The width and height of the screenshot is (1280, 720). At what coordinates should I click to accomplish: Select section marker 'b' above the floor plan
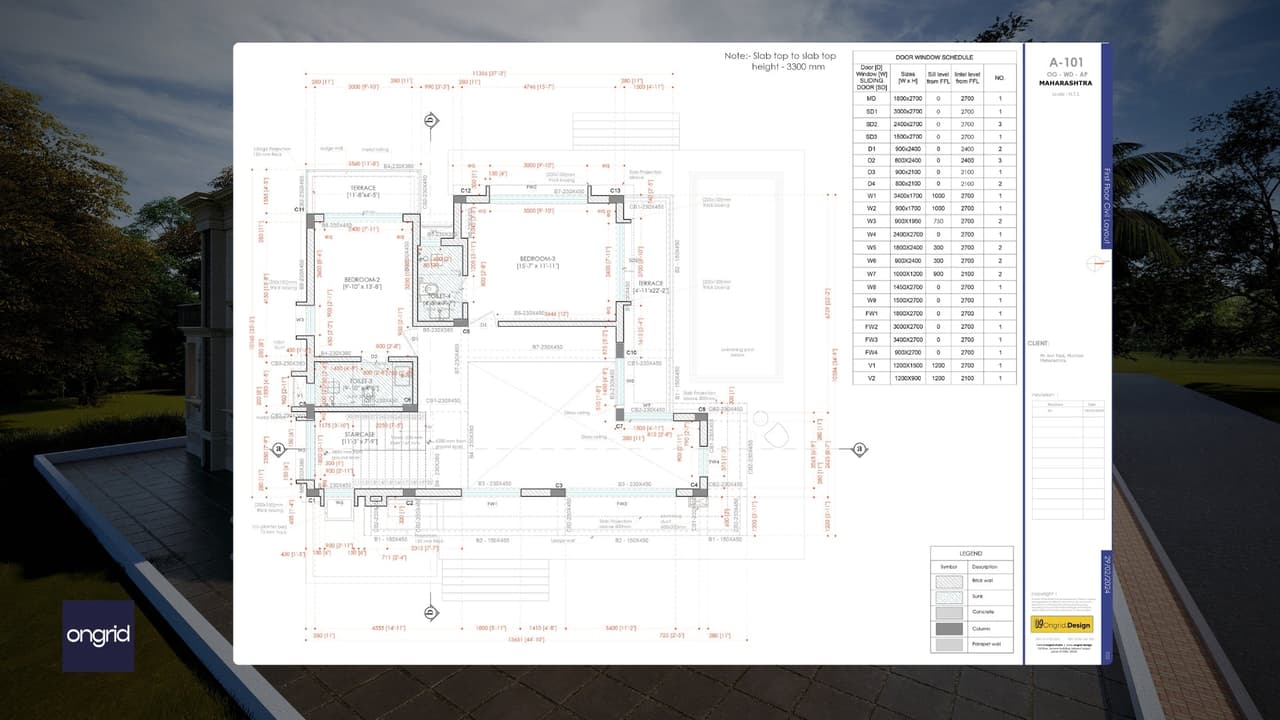(430, 121)
